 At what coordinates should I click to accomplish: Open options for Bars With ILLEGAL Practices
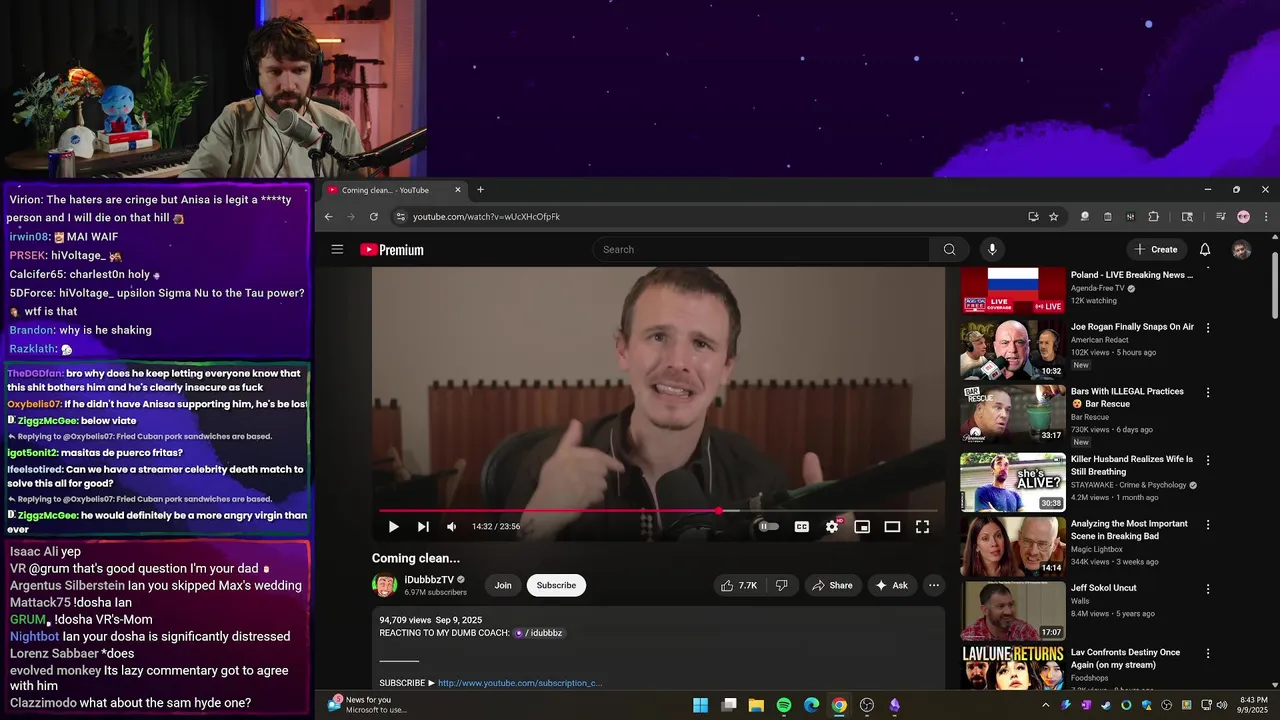point(1208,393)
